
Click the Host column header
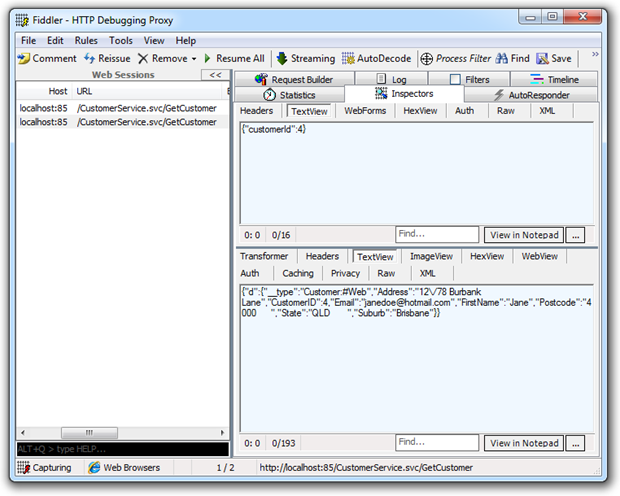[x=44, y=91]
